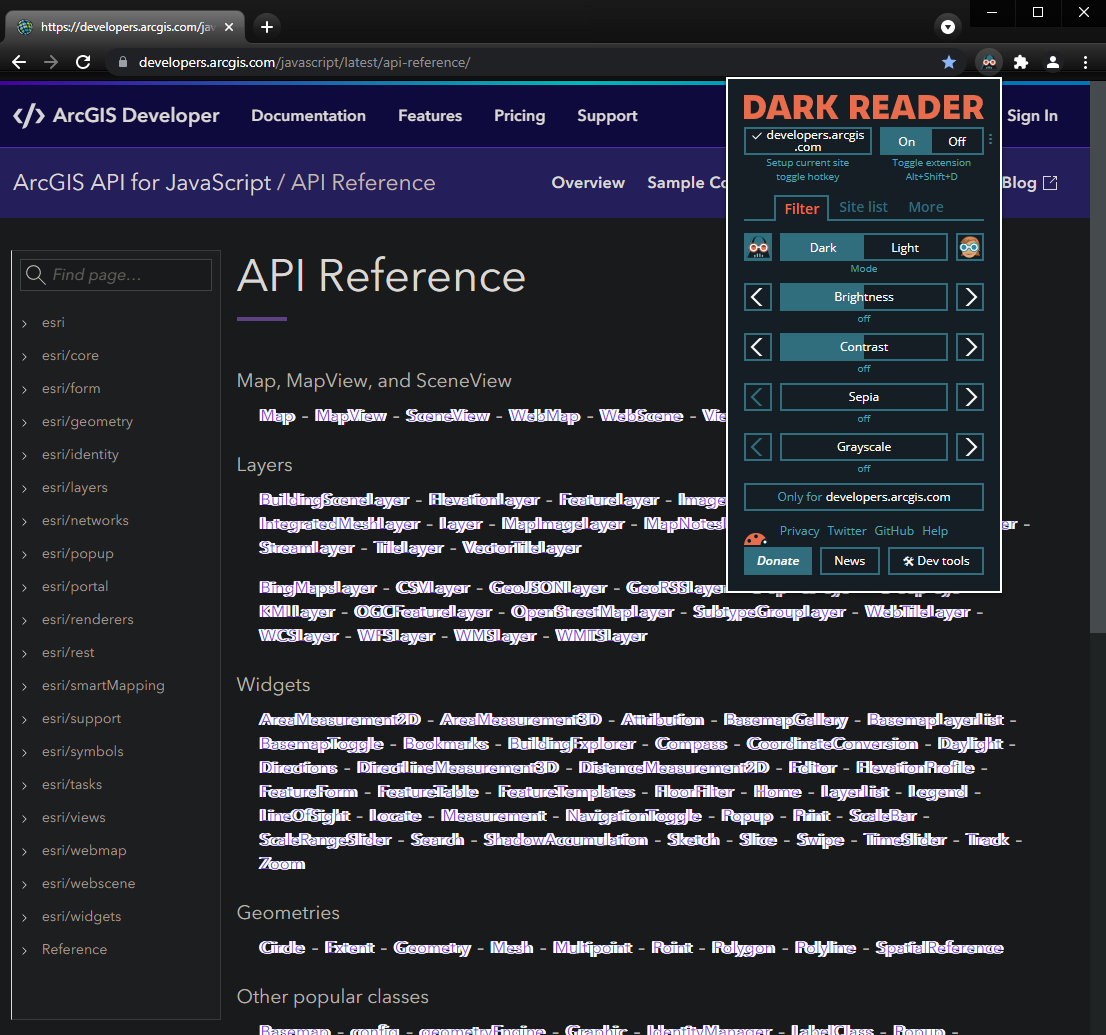Open the Dark Reader GitHub link

[x=894, y=531]
